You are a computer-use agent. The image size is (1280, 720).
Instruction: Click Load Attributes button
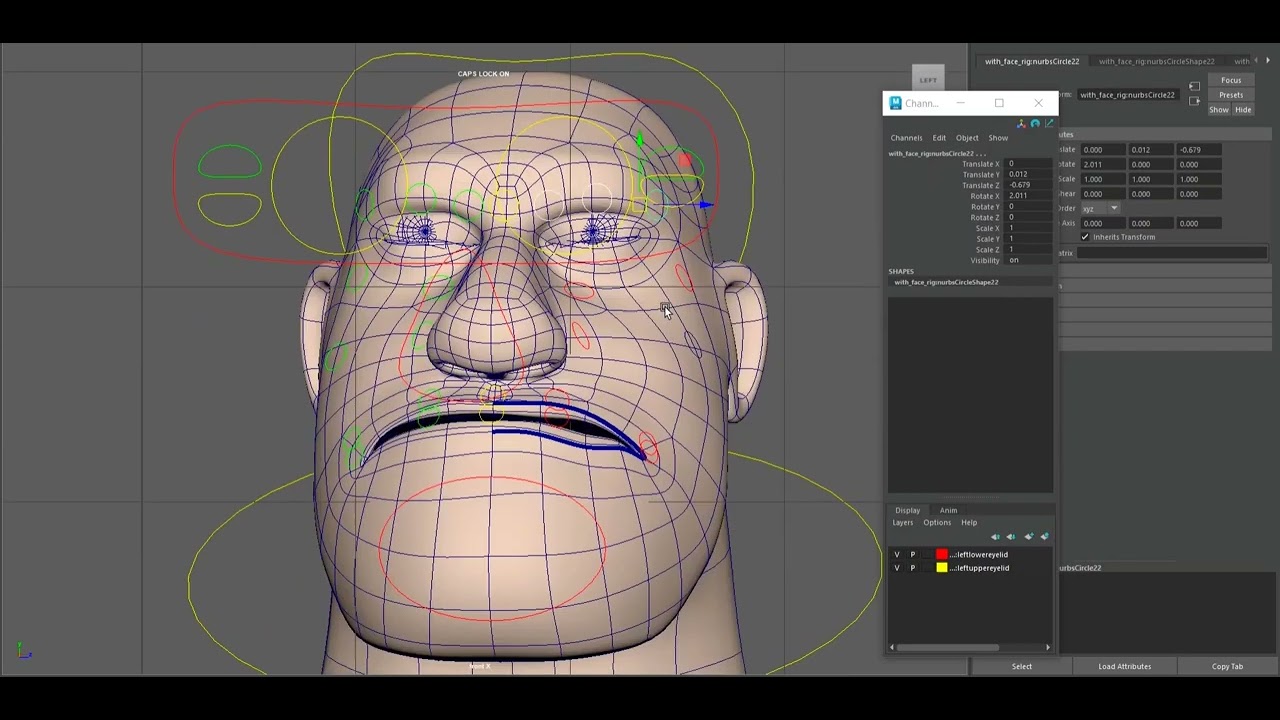pyautogui.click(x=1125, y=666)
